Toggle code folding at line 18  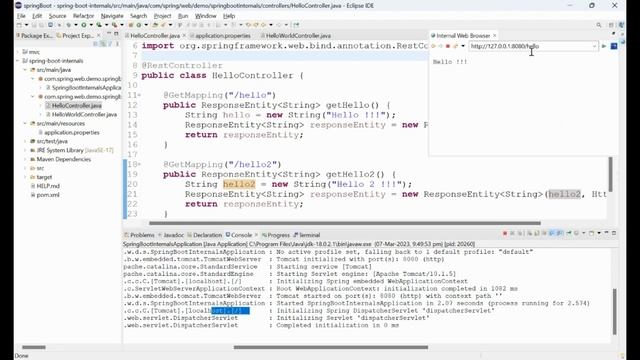click(140, 164)
